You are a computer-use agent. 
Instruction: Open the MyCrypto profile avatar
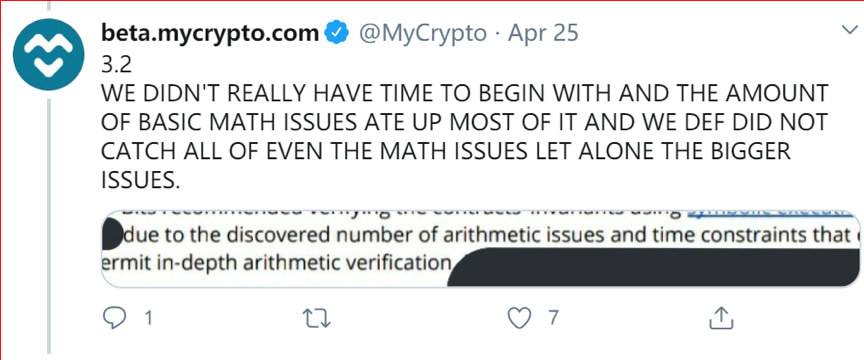(x=48, y=54)
